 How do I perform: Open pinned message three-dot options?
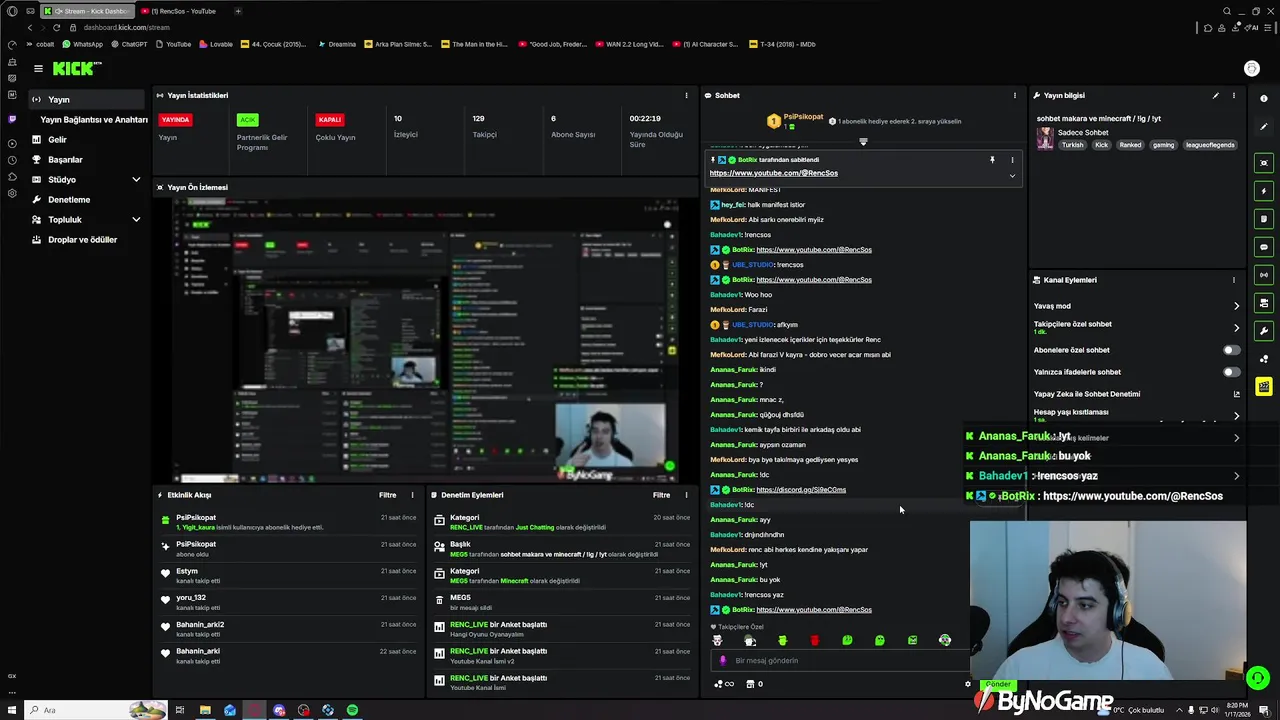[1012, 159]
